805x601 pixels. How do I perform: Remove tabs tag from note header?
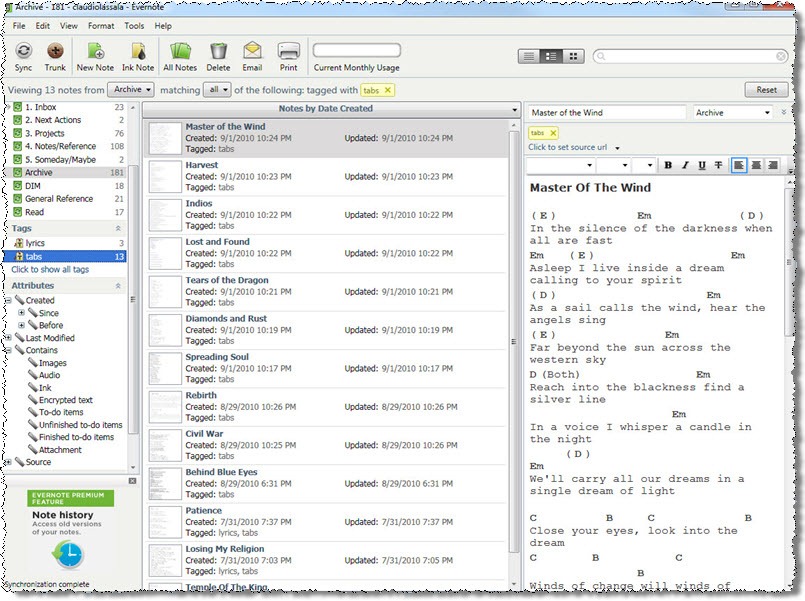(x=553, y=133)
